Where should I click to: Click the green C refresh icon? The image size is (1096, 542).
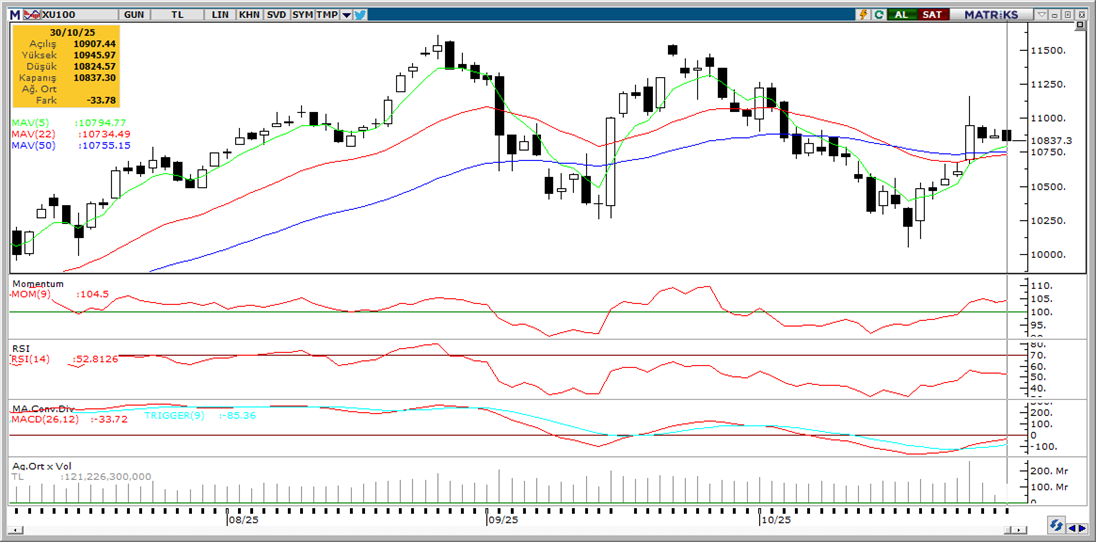tap(878, 15)
